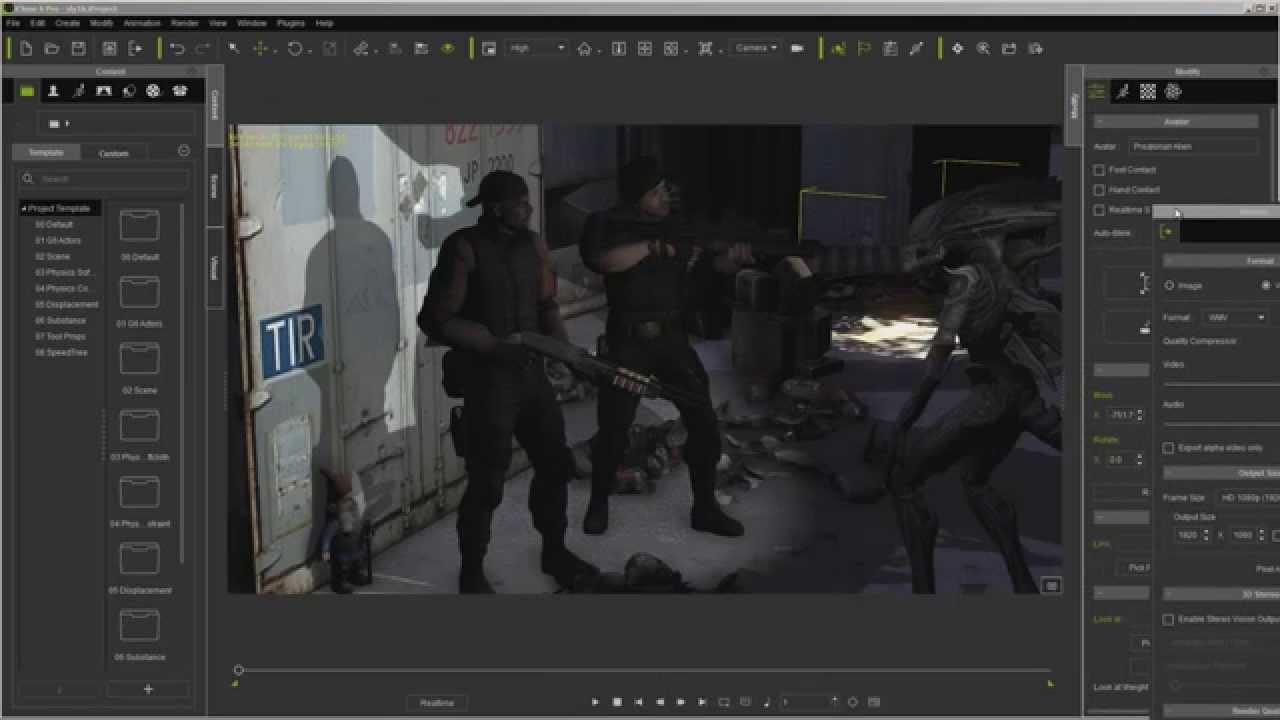Click the pencil edit icon in toolbar
This screenshot has height=720, width=1280.
point(916,48)
